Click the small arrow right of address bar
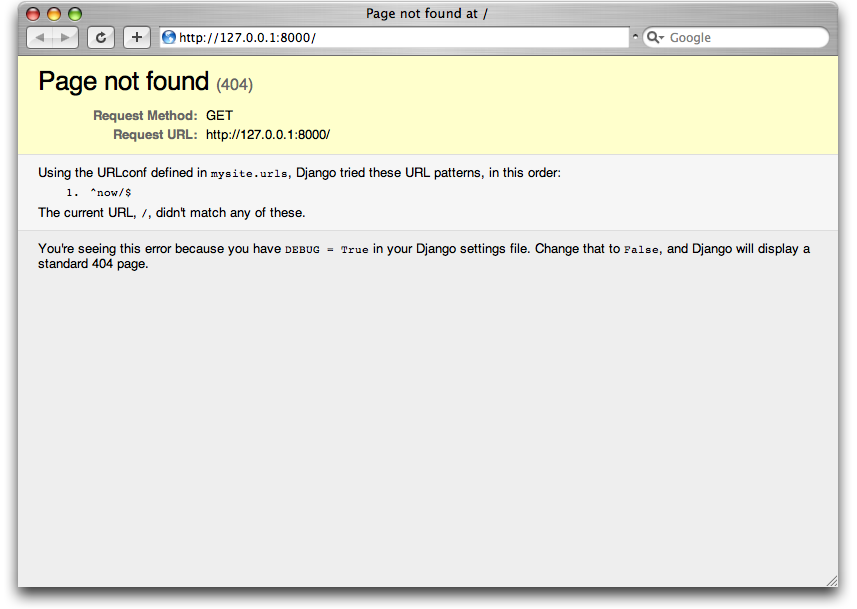The image size is (857, 609). pos(635,38)
